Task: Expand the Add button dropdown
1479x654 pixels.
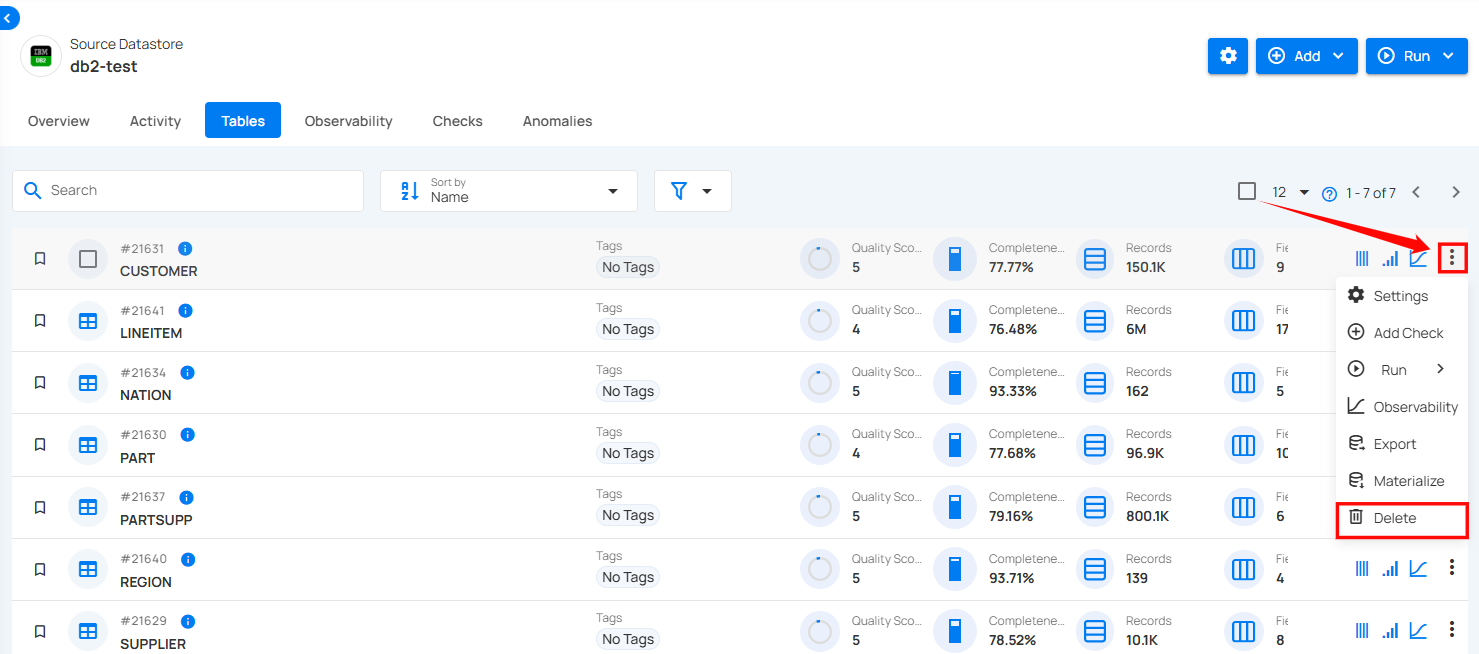Action: click(1306, 56)
